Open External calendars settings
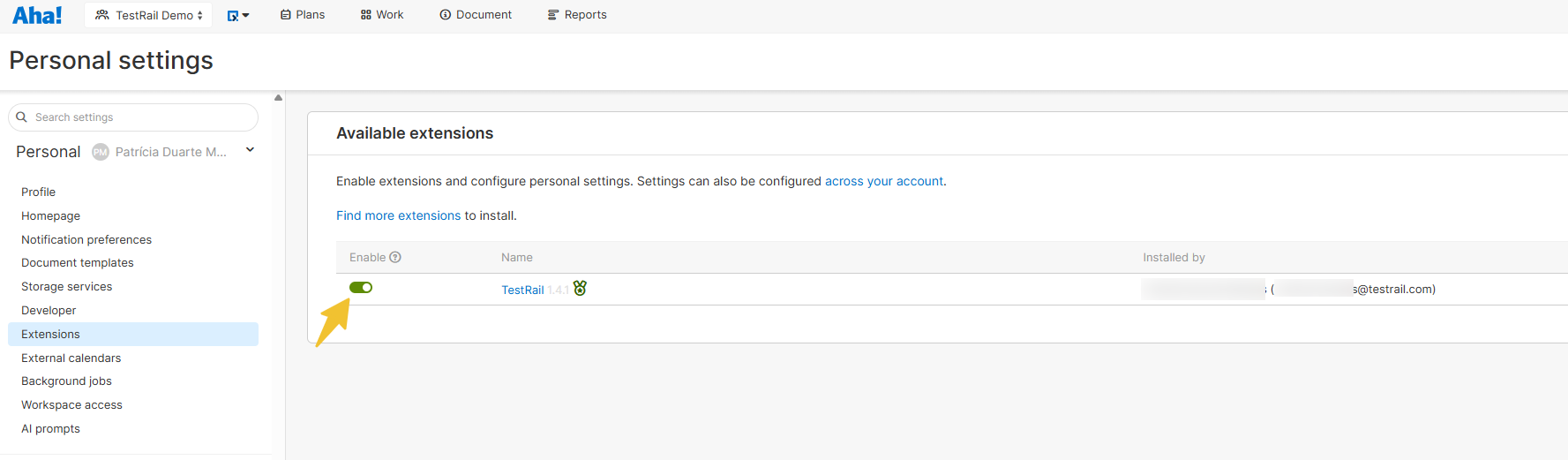 click(x=71, y=358)
